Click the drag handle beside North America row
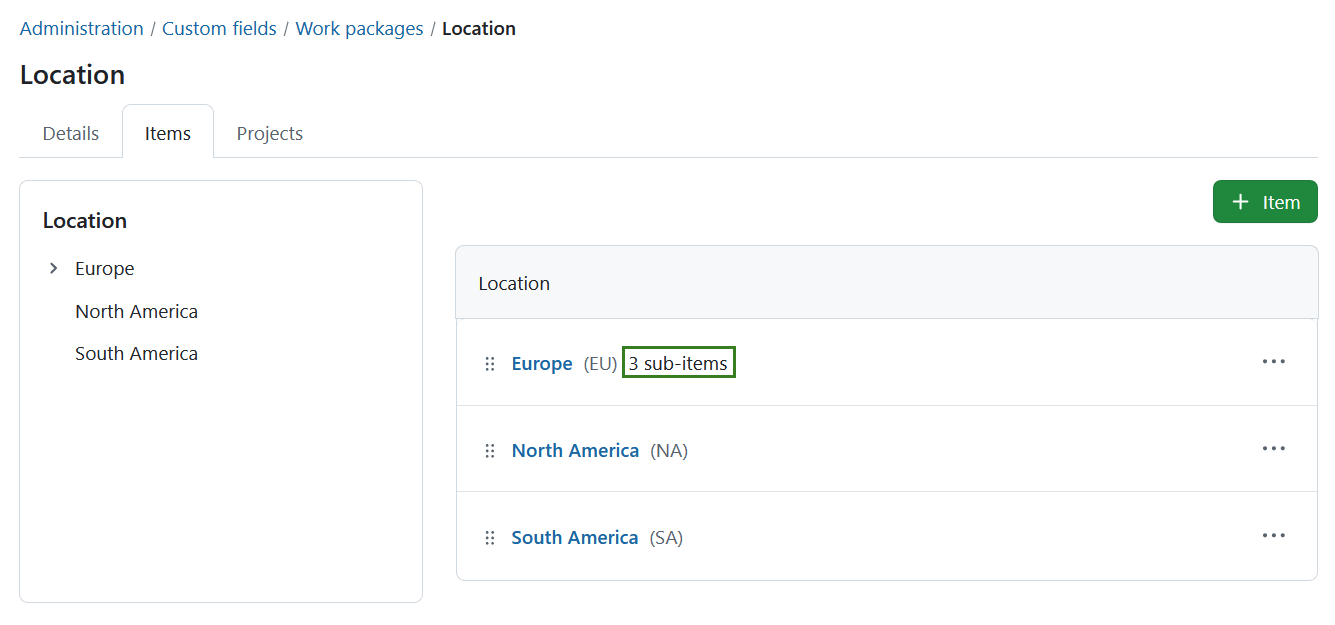Screen dimensions: 1335x625 tap(489, 450)
